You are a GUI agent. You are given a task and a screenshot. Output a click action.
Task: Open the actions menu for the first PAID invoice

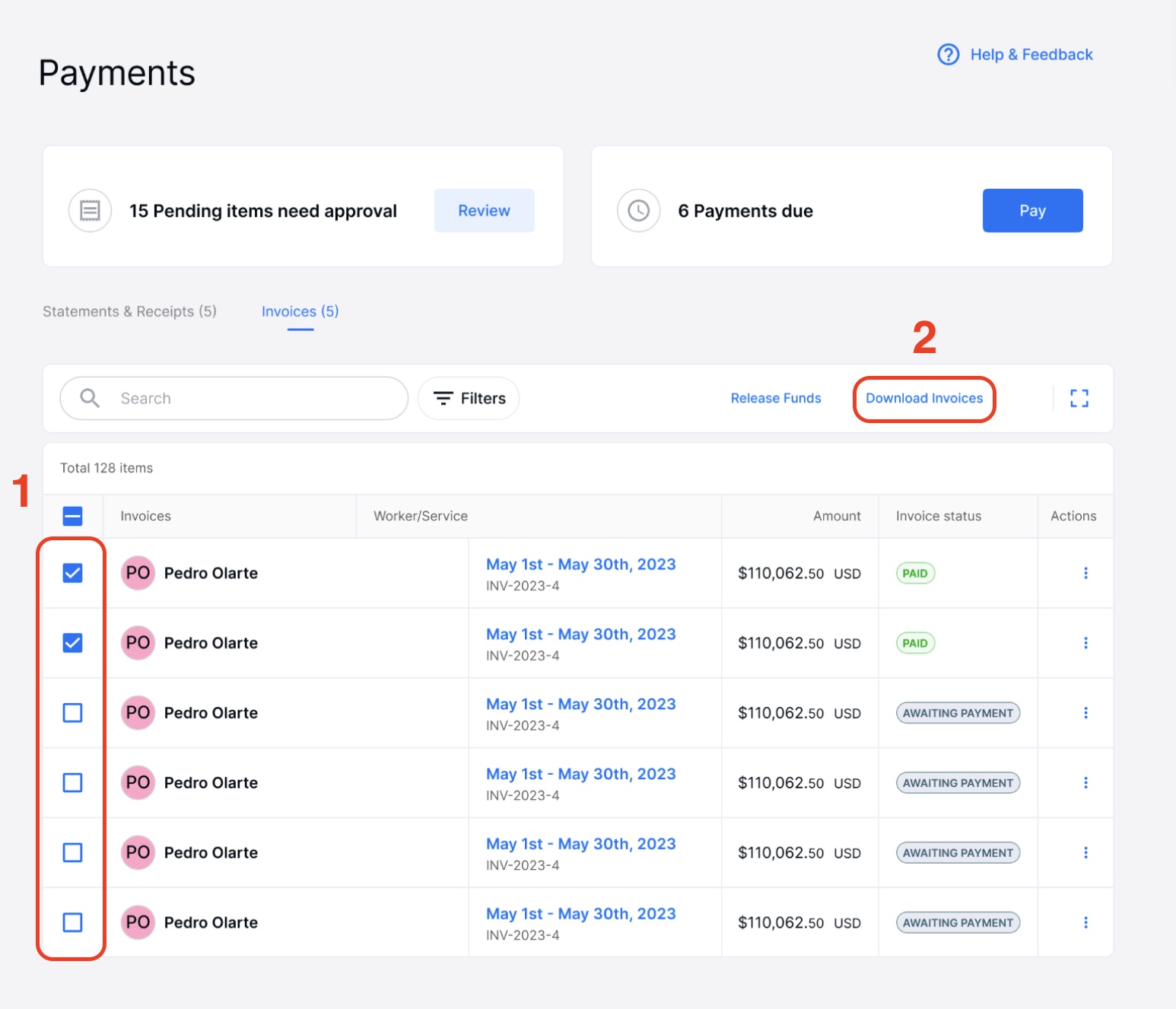click(x=1086, y=573)
